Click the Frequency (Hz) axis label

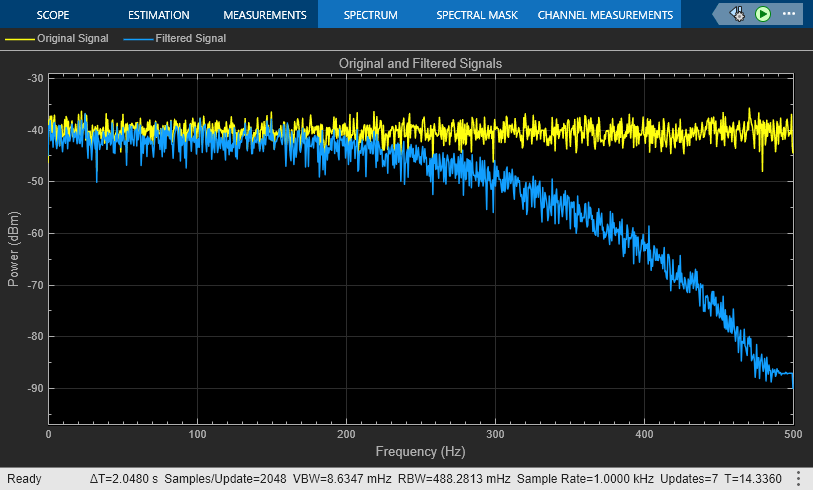pyautogui.click(x=420, y=452)
